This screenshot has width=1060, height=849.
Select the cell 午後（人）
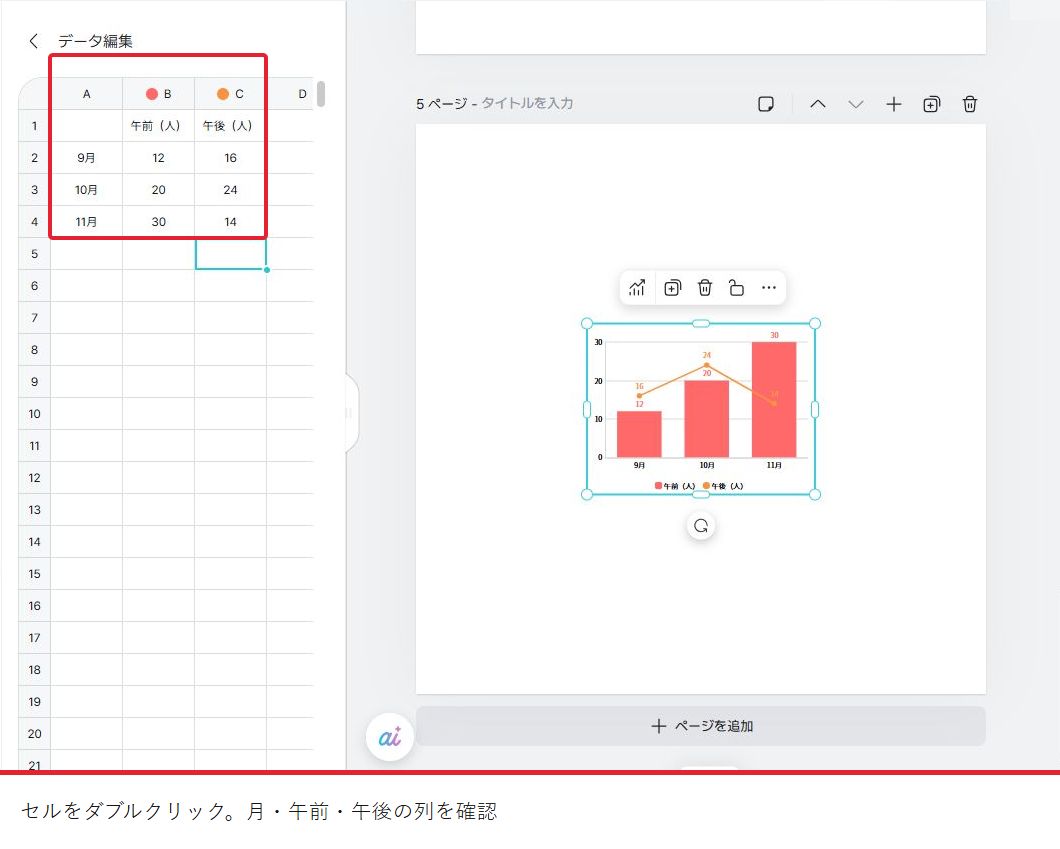tap(230, 126)
